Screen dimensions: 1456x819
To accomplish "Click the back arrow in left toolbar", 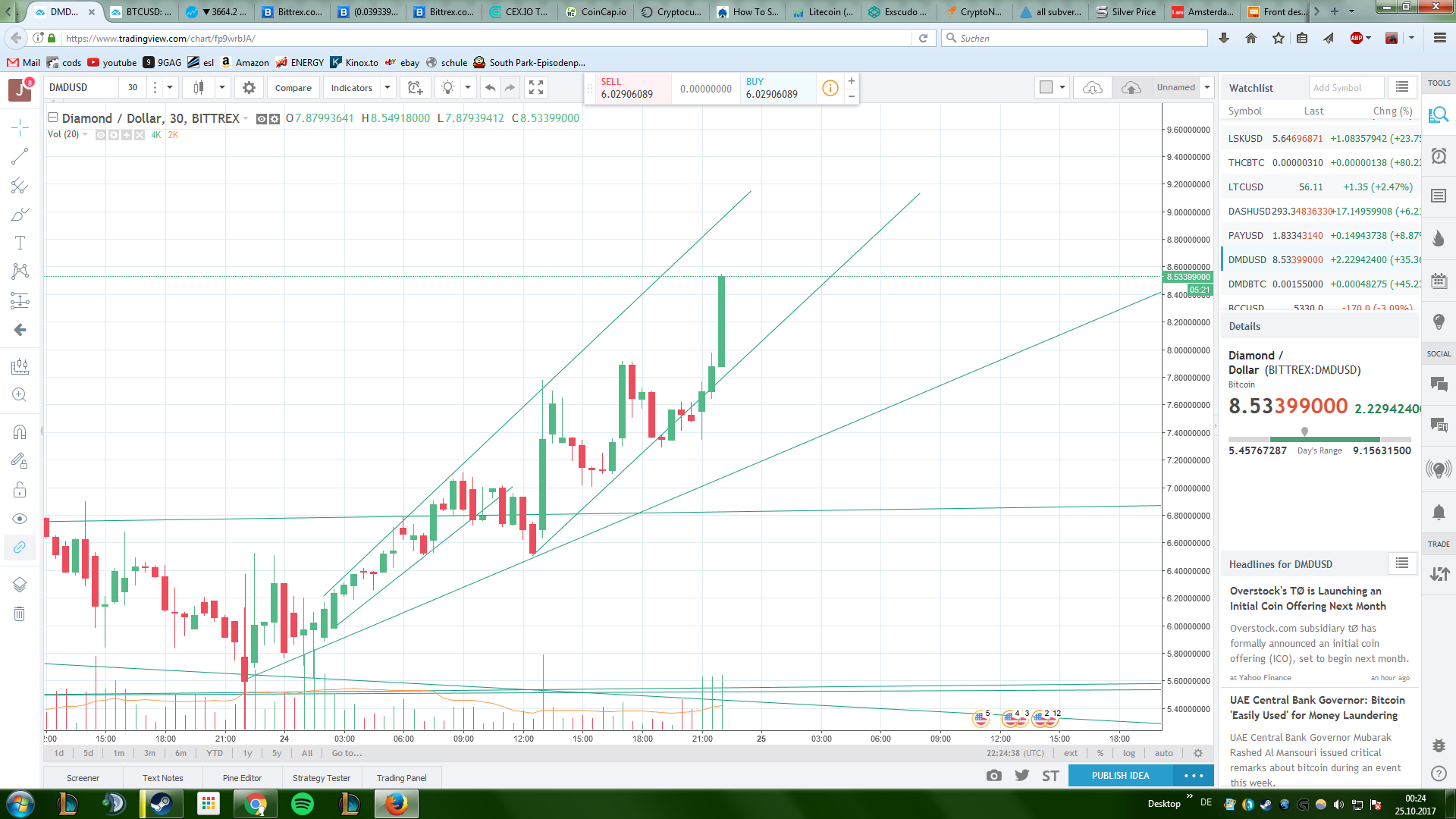I will 20,330.
